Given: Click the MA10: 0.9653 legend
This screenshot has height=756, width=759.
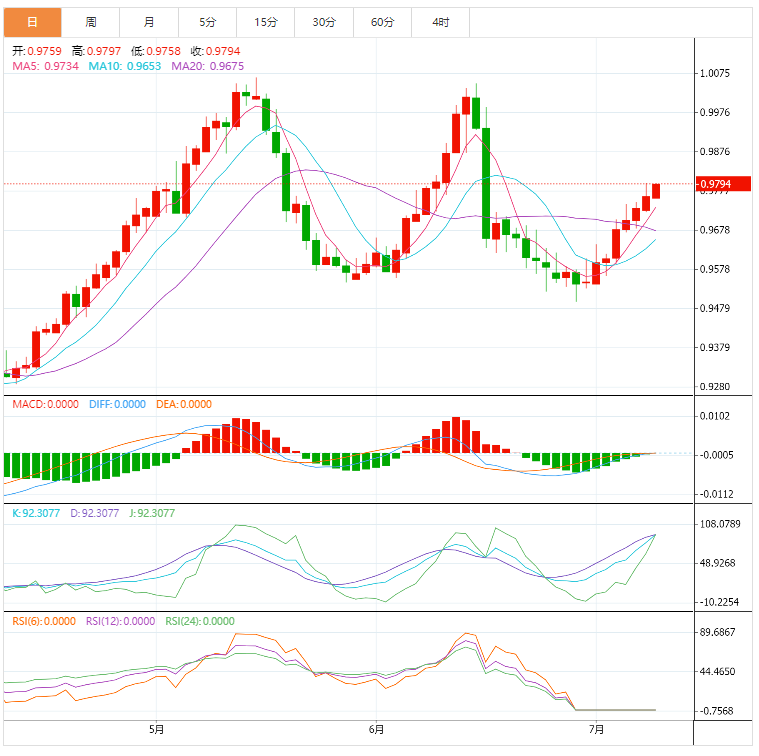Looking at the screenshot, I should 124,66.
